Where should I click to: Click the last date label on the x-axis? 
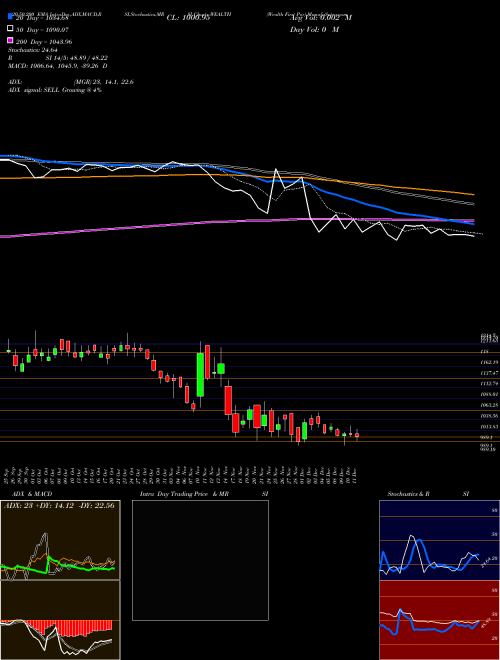pos(356,476)
